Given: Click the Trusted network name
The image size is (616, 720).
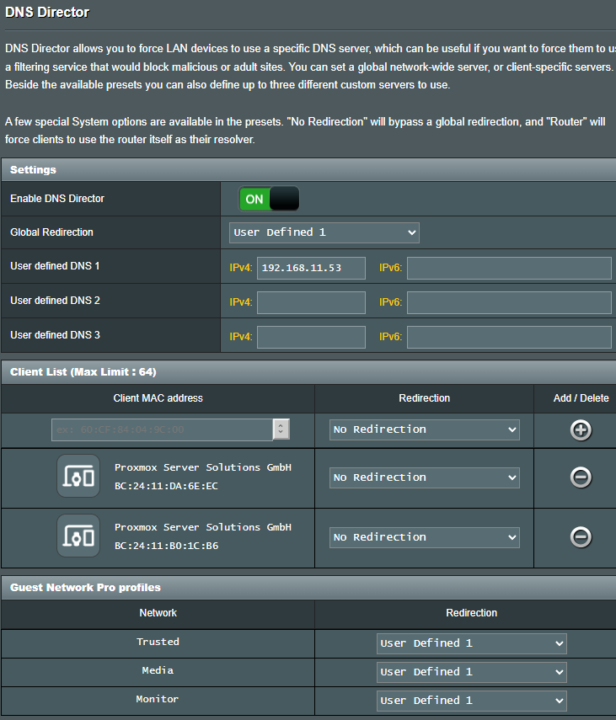Looking at the screenshot, I should pos(158,641).
